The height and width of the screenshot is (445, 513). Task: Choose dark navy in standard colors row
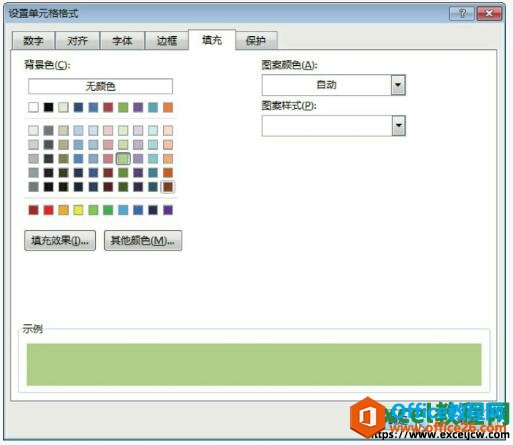coord(153,210)
